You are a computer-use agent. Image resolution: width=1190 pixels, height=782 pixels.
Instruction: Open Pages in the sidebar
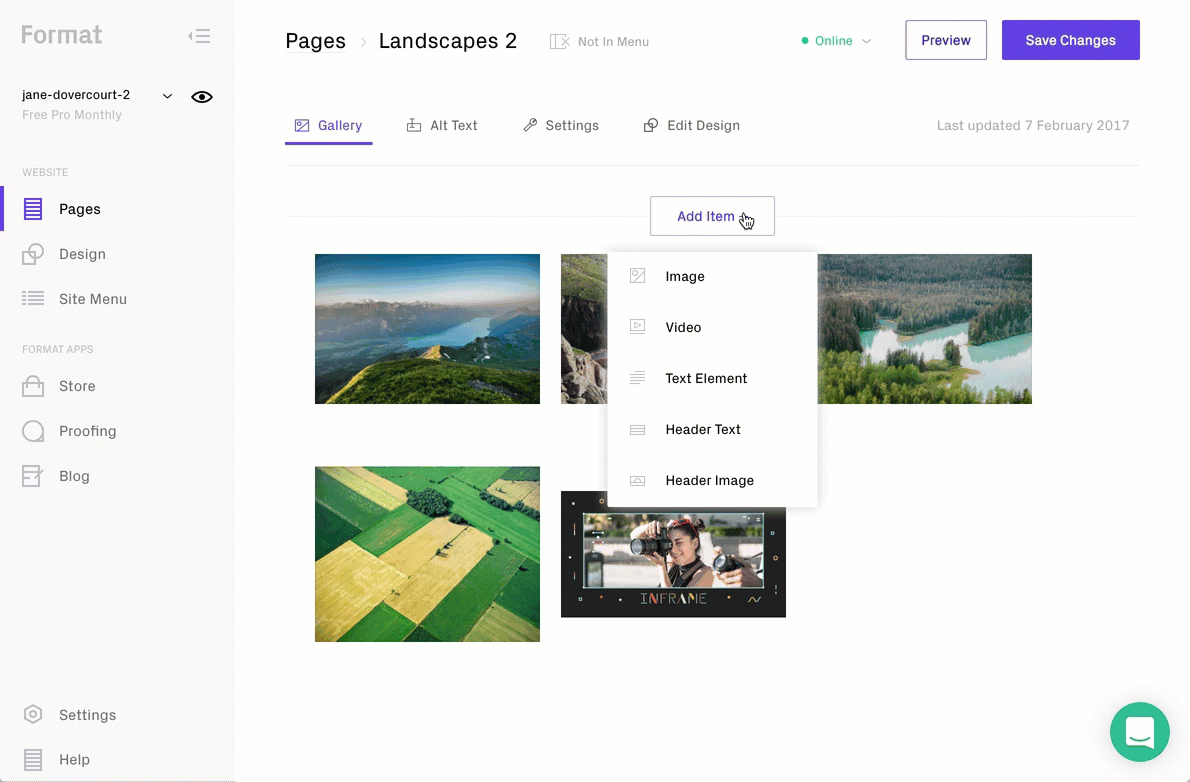tap(80, 209)
